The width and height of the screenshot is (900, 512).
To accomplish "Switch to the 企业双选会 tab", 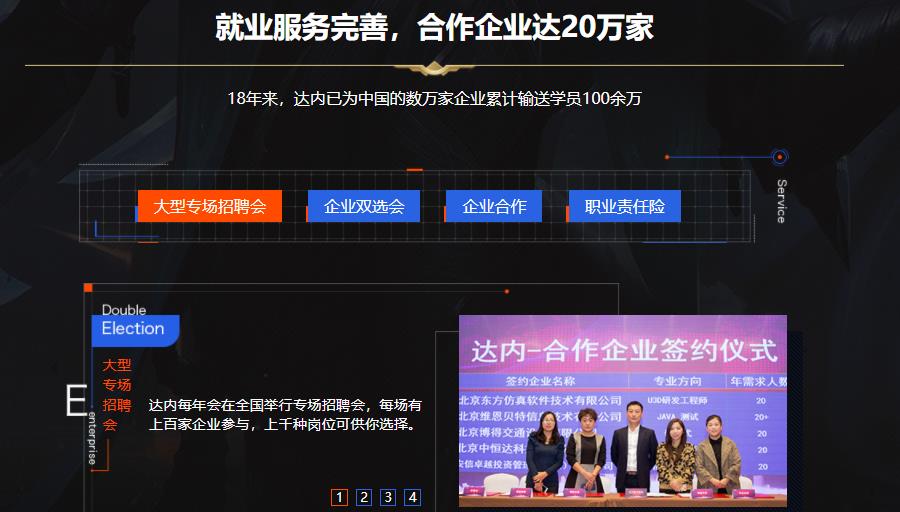I will tap(364, 206).
